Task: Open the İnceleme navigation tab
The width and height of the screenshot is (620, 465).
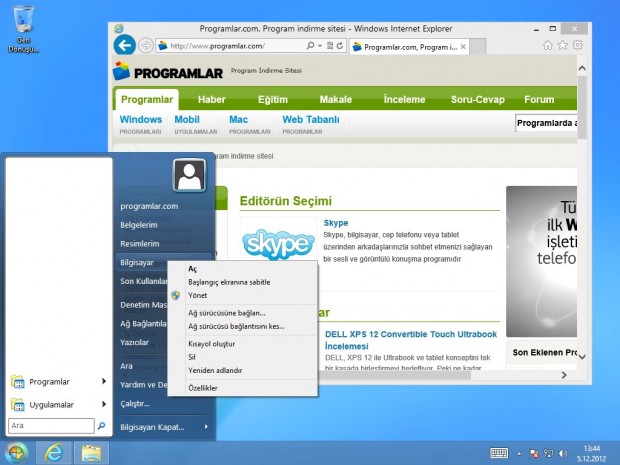Action: pos(405,99)
